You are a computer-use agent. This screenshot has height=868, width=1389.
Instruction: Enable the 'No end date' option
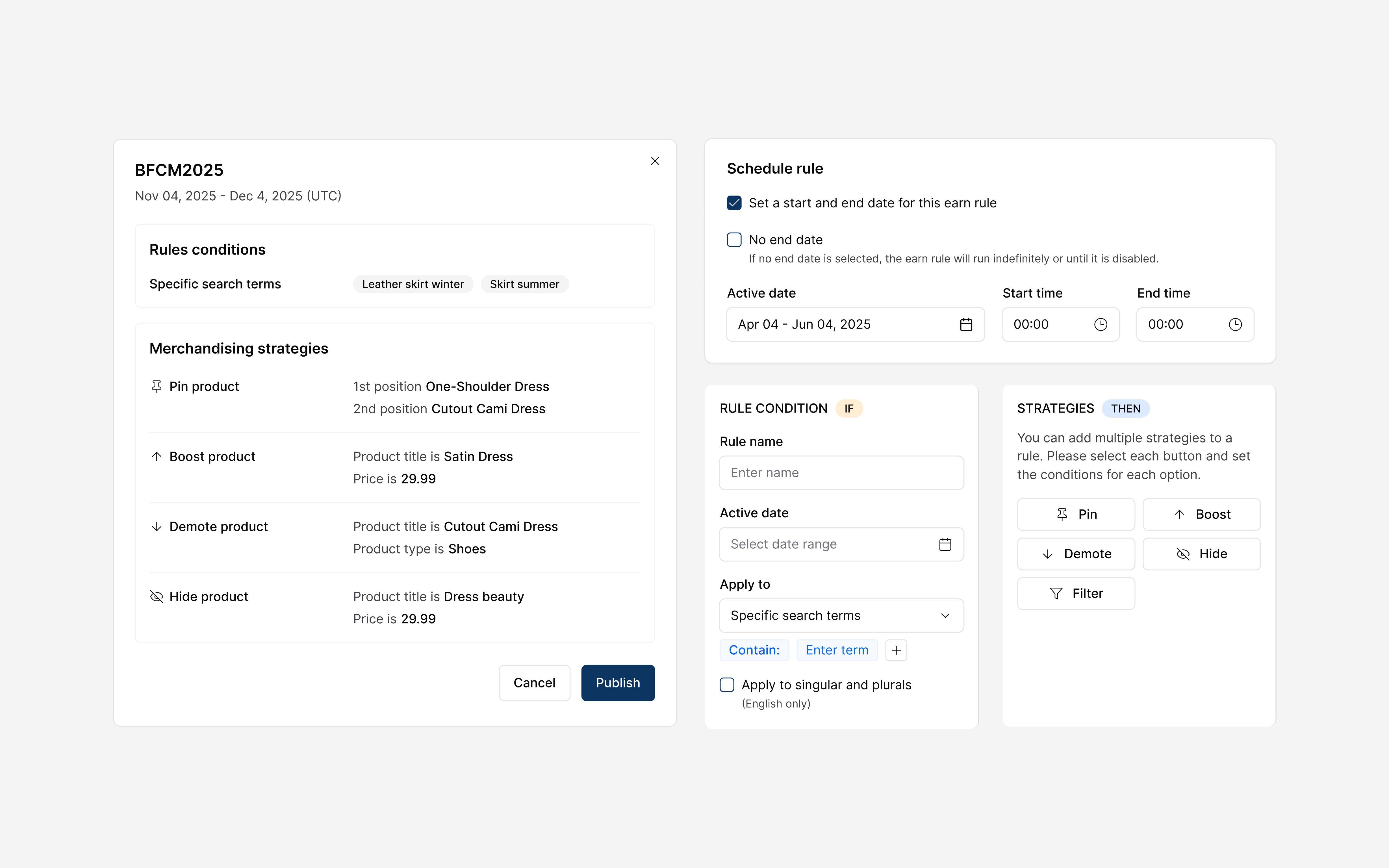coord(733,239)
